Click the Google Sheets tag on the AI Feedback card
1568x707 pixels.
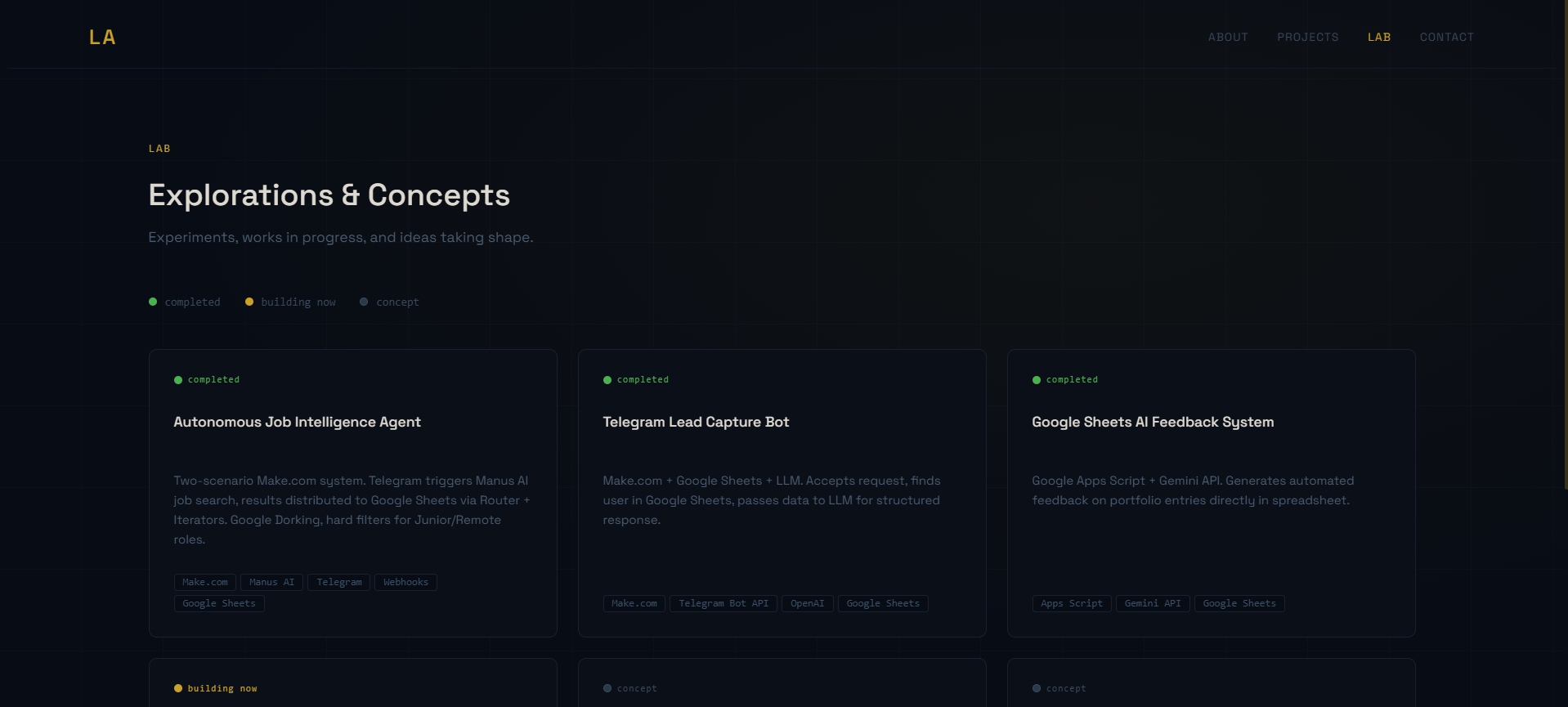(x=1239, y=603)
